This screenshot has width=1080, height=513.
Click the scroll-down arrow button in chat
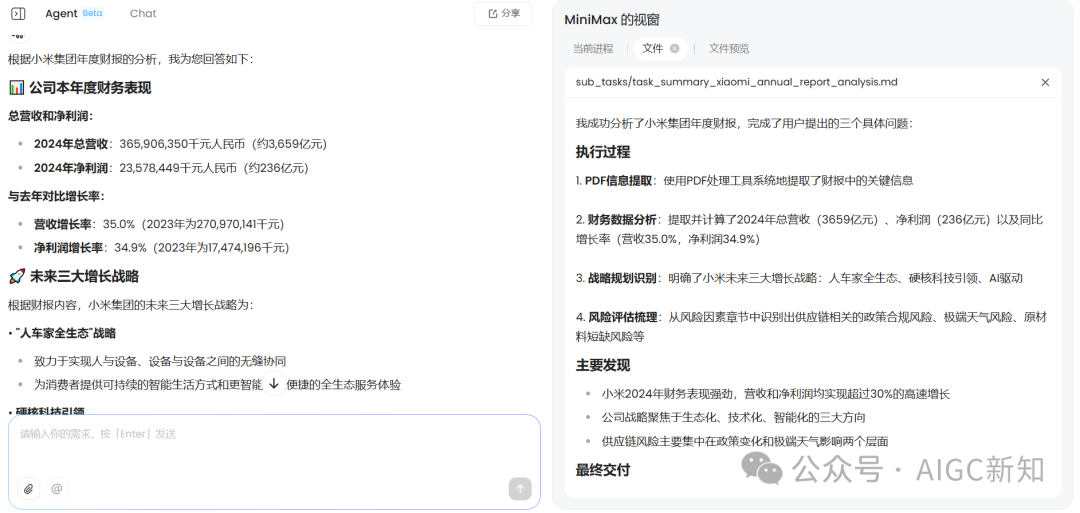273,384
